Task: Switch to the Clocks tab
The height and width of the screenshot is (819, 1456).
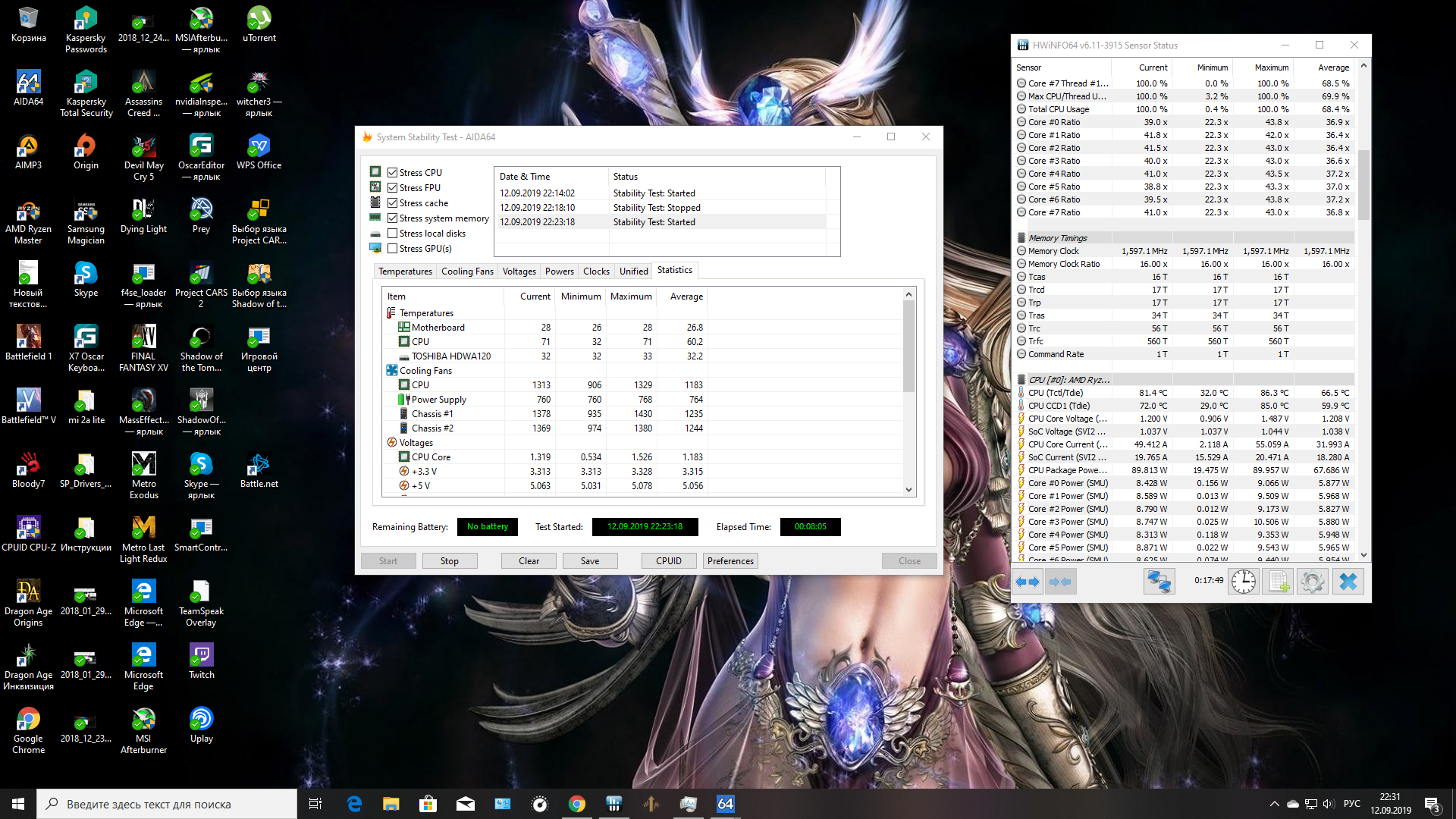Action: (x=596, y=271)
